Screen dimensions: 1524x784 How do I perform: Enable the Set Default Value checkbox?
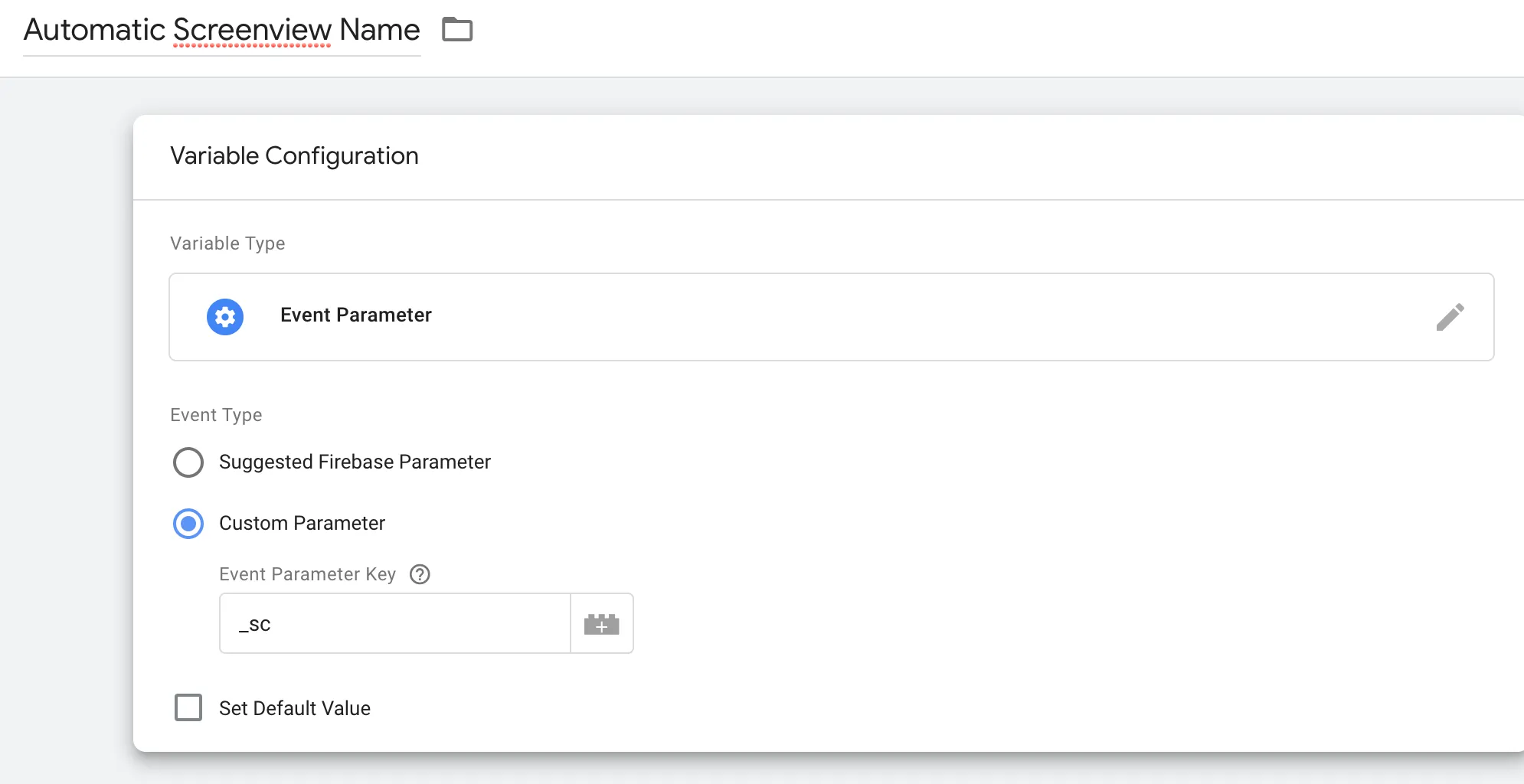[x=188, y=707]
